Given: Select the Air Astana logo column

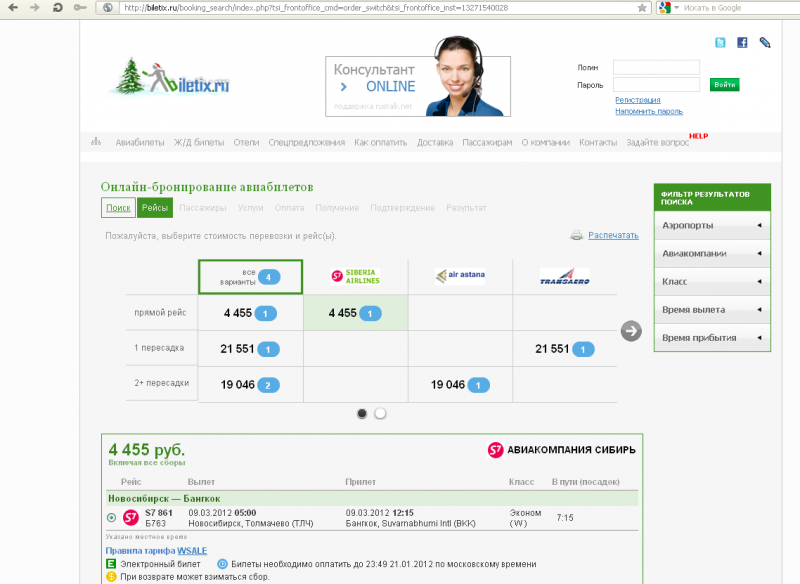Looking at the screenshot, I should [x=460, y=275].
